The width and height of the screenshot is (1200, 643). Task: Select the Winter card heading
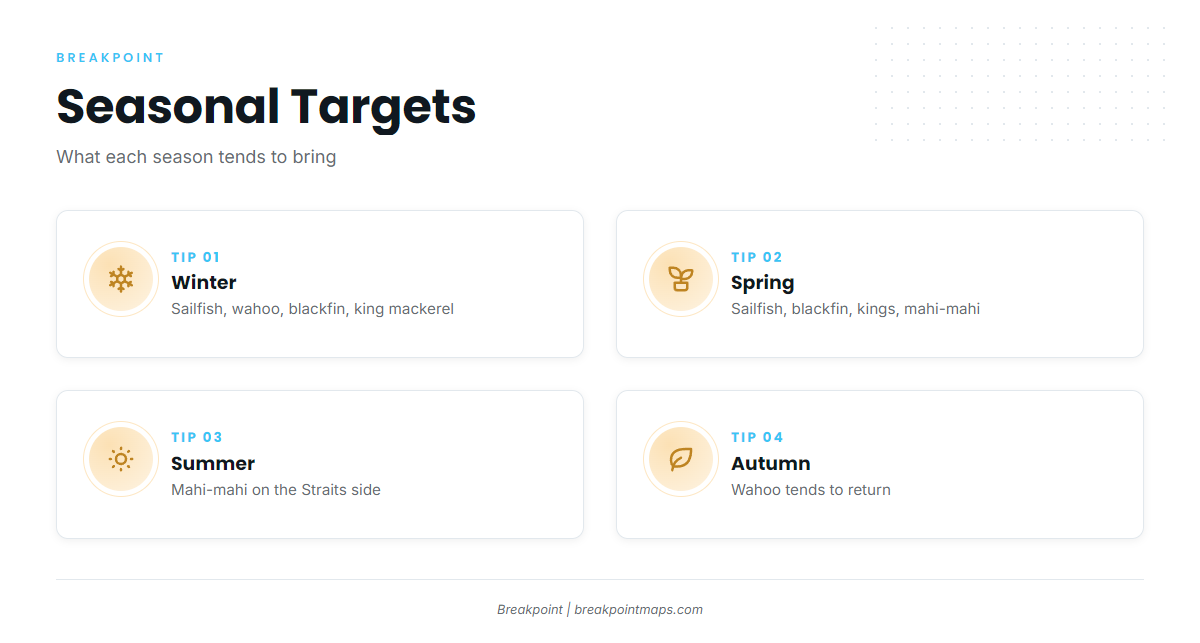[x=204, y=282]
